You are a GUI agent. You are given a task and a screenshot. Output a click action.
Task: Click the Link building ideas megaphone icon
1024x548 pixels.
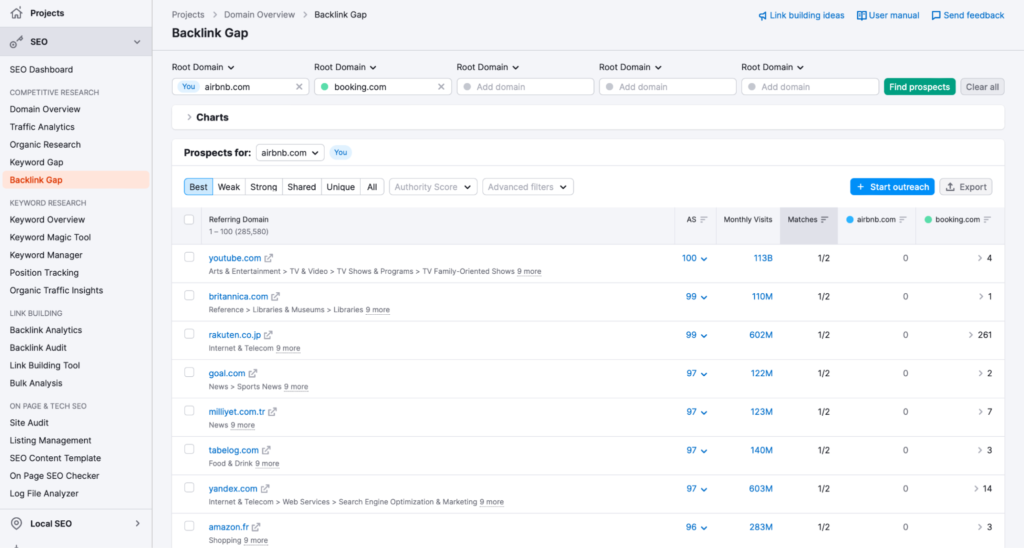coord(762,16)
